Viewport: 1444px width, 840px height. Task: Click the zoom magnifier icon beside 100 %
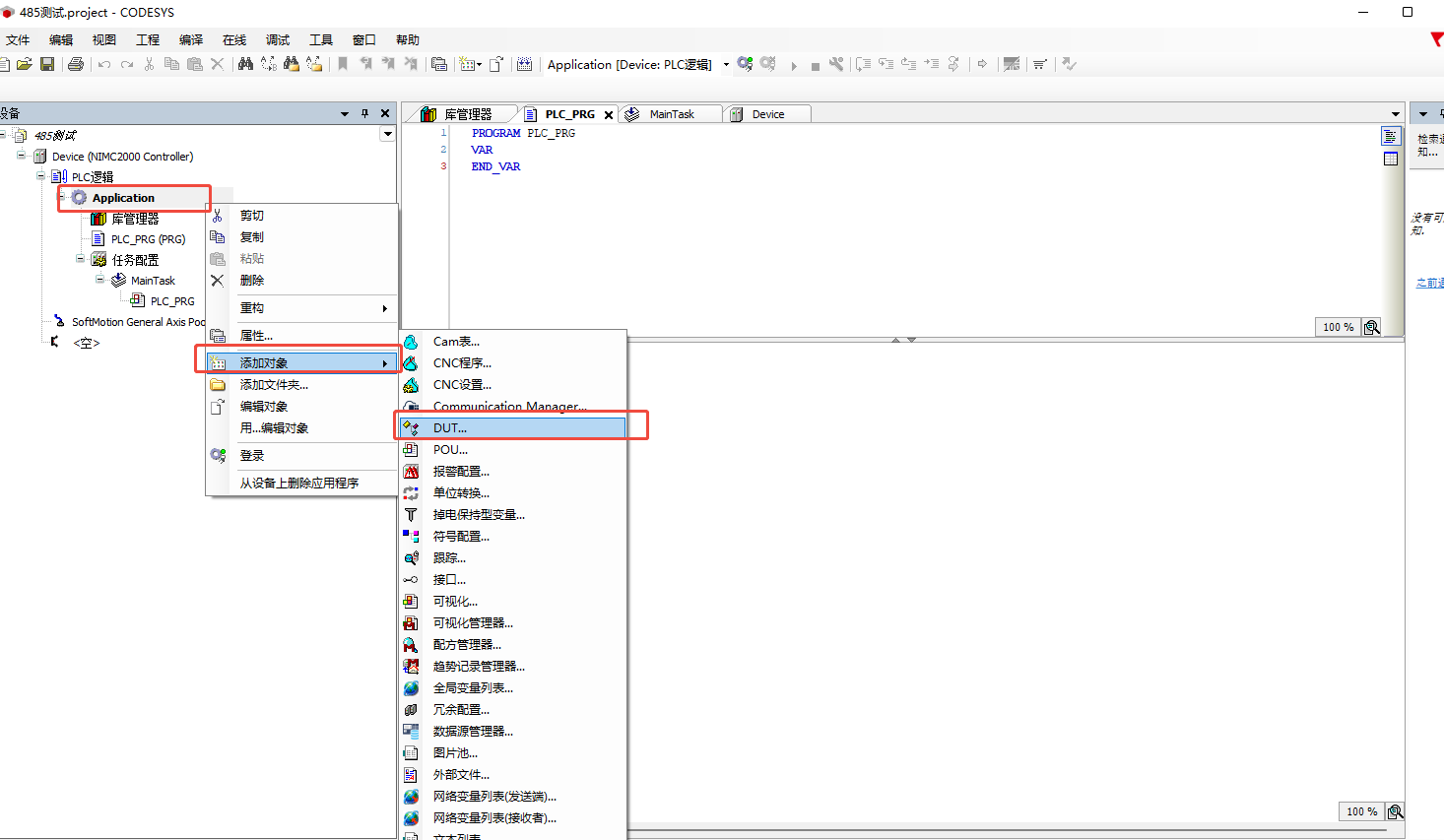point(1372,327)
